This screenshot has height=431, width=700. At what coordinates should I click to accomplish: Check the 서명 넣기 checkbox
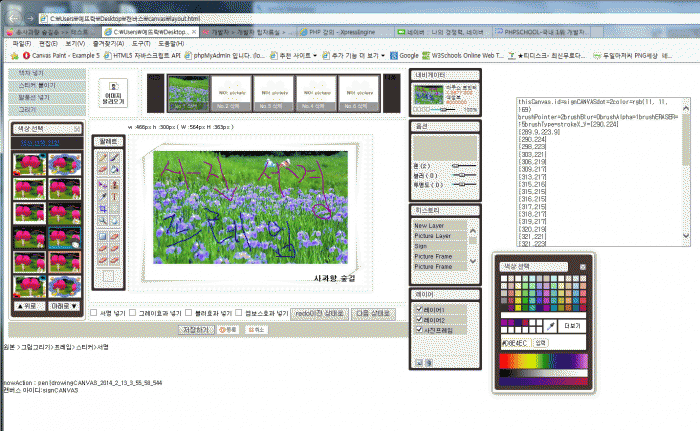click(93, 313)
